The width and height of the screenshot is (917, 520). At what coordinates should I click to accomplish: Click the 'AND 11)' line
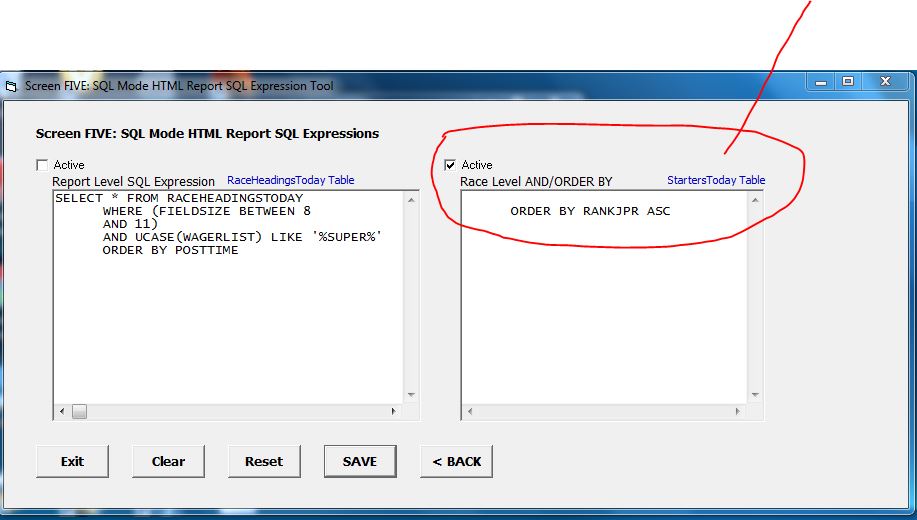(x=130, y=224)
